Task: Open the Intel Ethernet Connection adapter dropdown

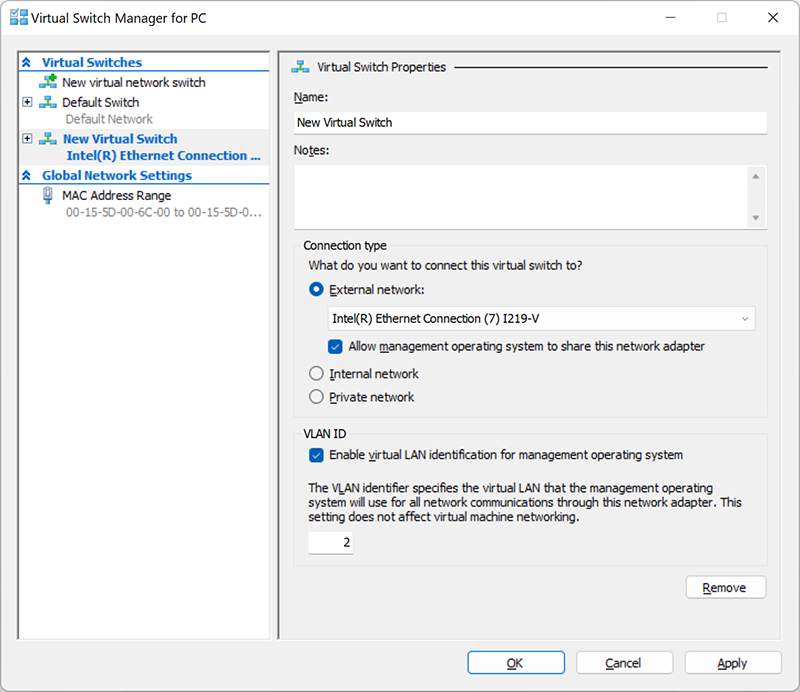Action: pyautogui.click(x=541, y=319)
